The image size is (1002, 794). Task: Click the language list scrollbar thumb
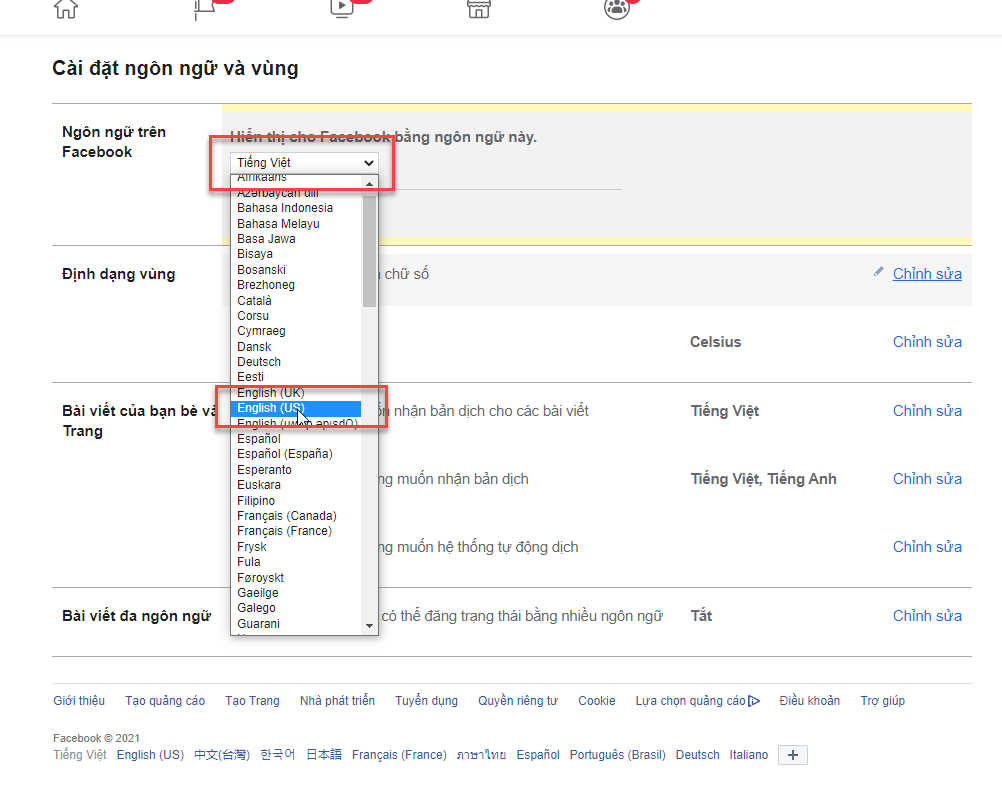[x=369, y=251]
